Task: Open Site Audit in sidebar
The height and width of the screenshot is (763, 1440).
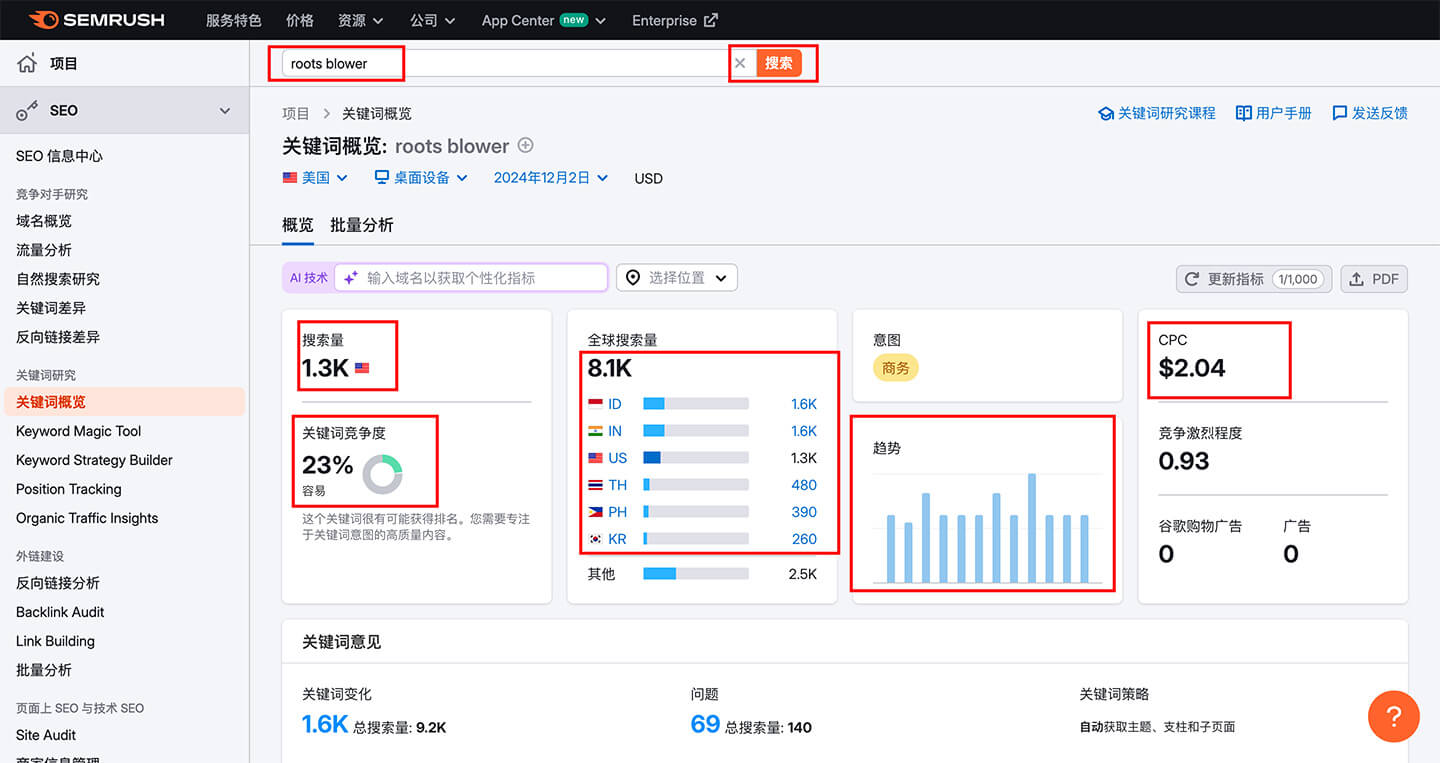Action: click(46, 734)
